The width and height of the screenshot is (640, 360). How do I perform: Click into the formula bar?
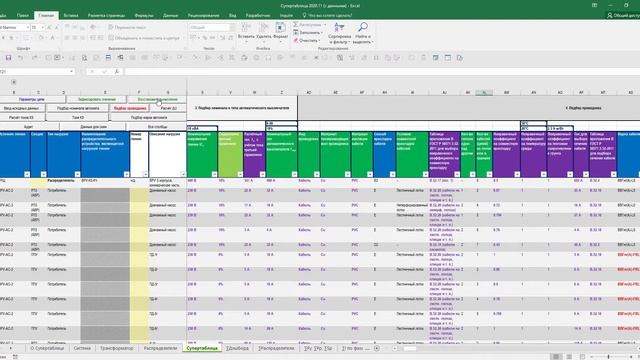pyautogui.click(x=382, y=71)
